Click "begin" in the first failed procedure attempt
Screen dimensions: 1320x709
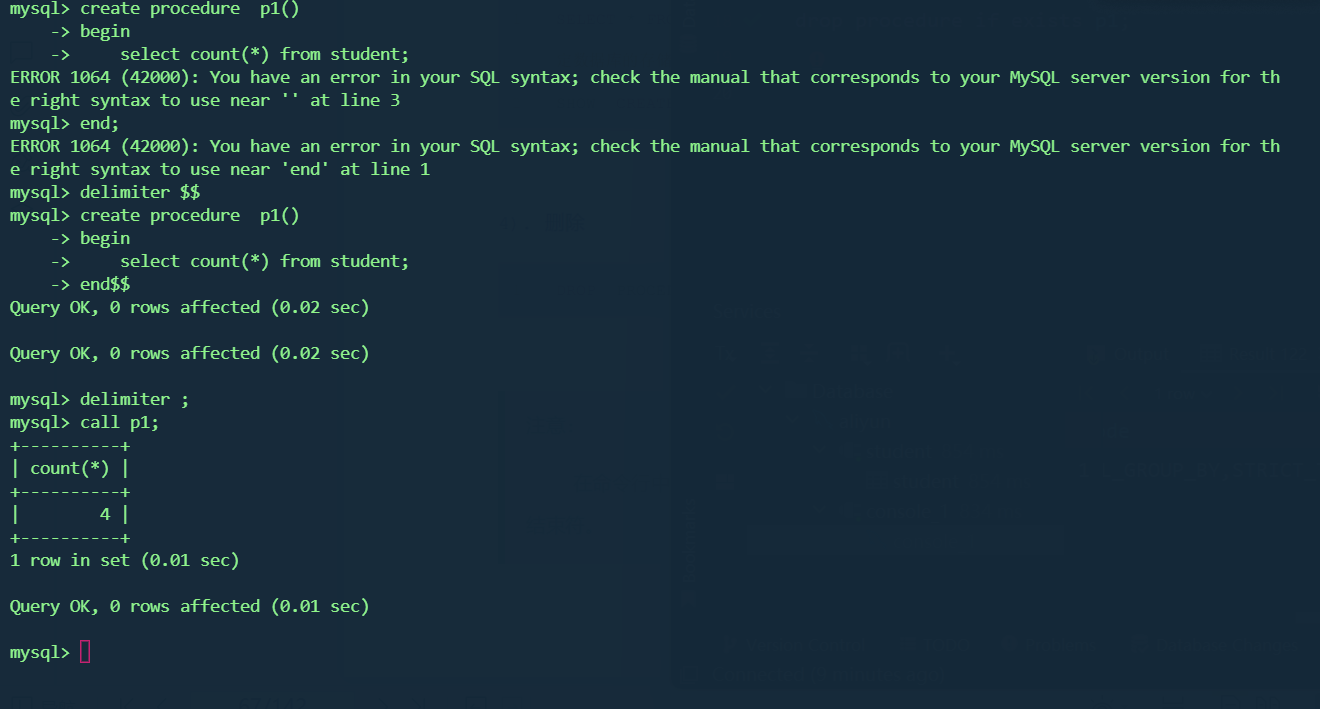pos(105,31)
